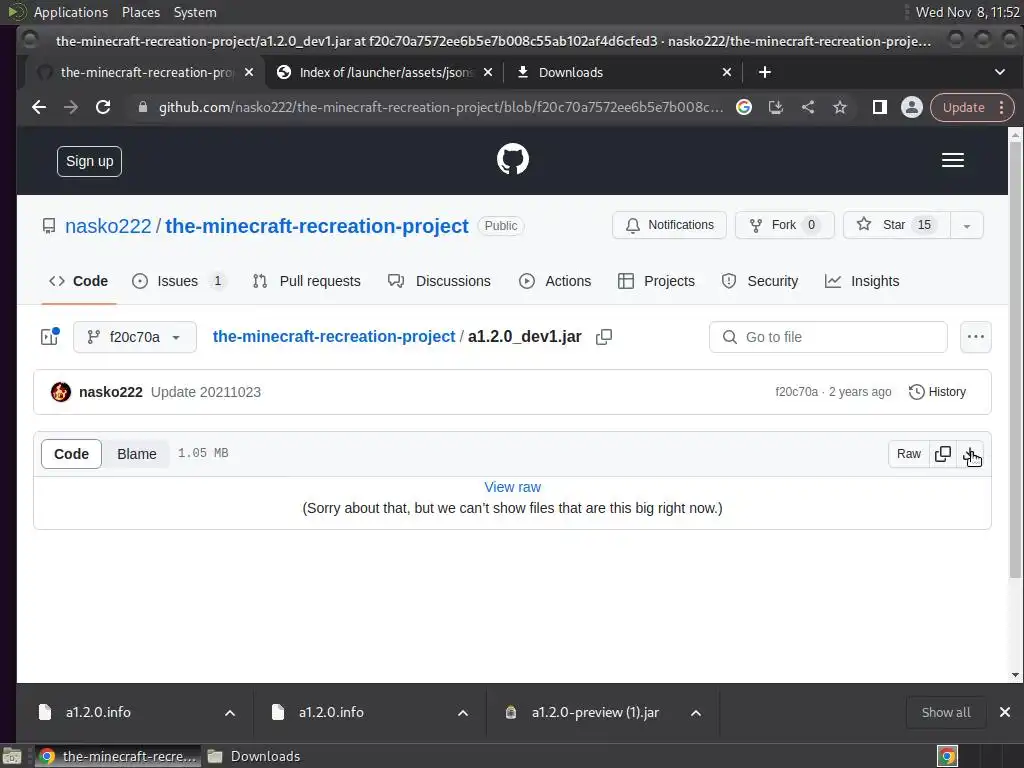1024x768 pixels.
Task: Click Show all downloads
Action: (946, 712)
